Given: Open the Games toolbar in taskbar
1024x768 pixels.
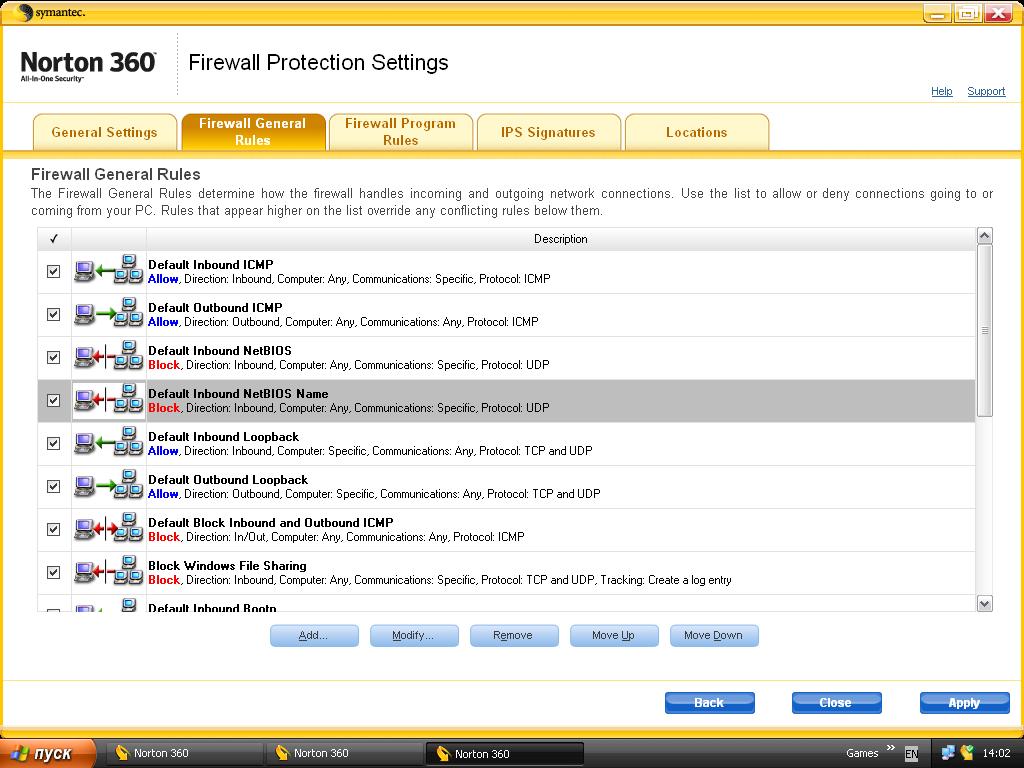Looking at the screenshot, I should point(862,753).
